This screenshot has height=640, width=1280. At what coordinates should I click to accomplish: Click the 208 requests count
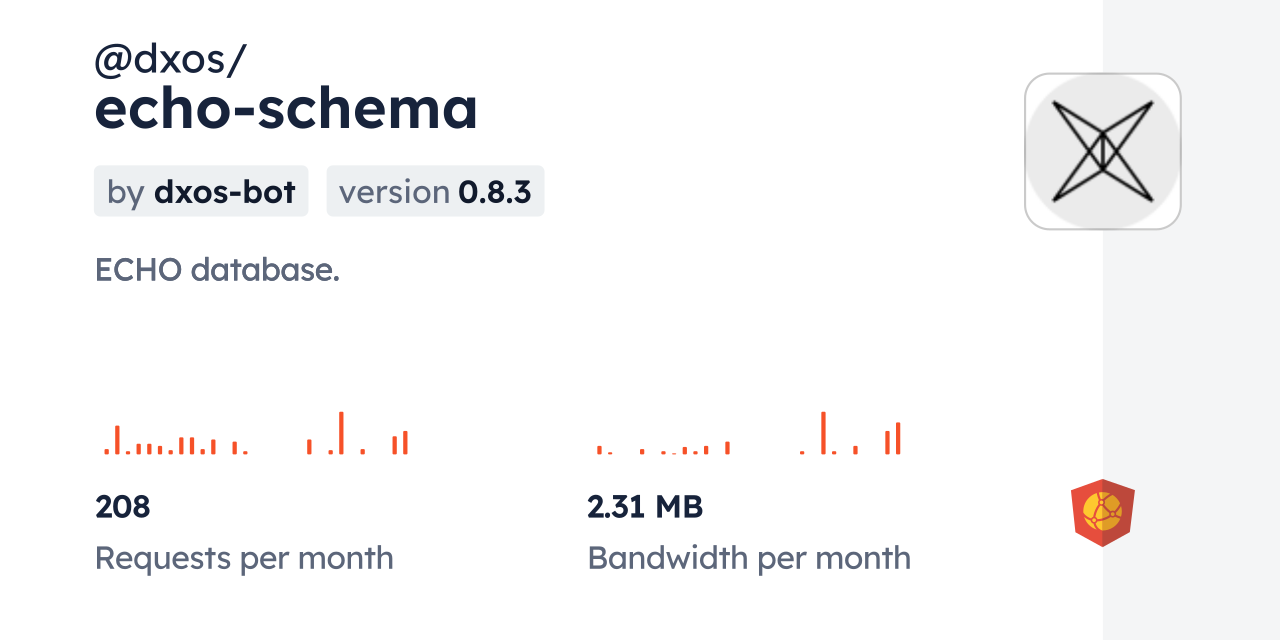click(122, 507)
